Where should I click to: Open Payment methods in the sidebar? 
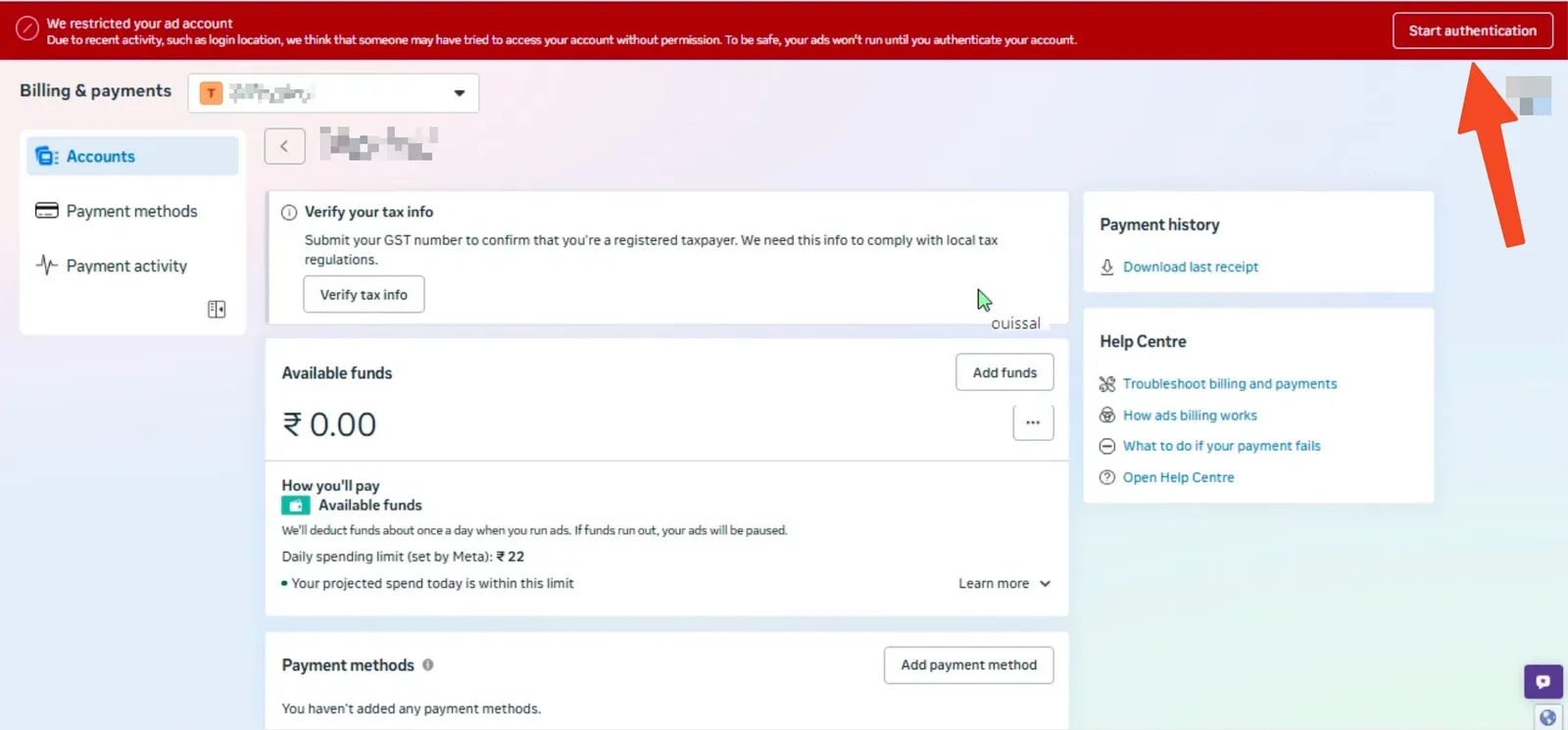coord(131,212)
